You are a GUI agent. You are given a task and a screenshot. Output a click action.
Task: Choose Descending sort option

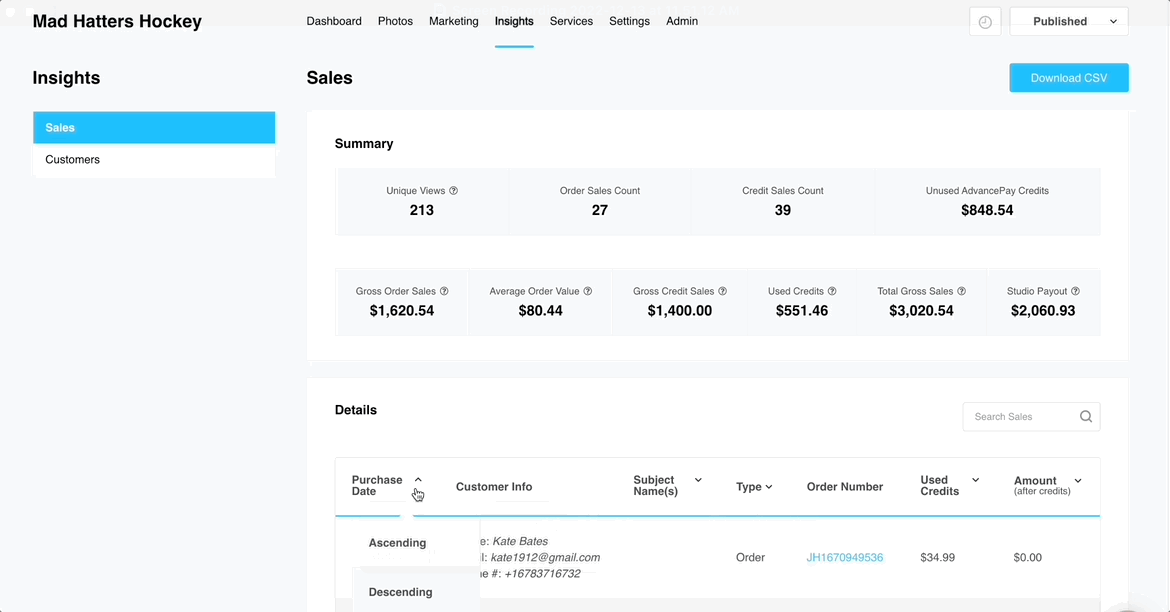click(400, 592)
